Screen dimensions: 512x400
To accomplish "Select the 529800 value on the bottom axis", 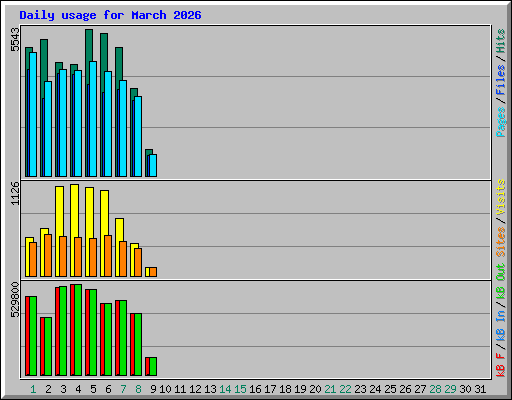I will click(15, 300).
